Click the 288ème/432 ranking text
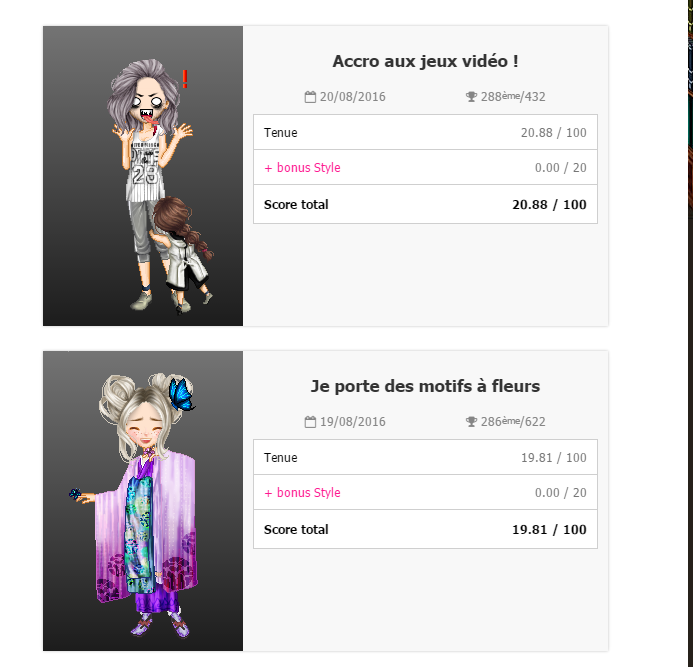Screen dimensions: 693x667 pos(513,97)
